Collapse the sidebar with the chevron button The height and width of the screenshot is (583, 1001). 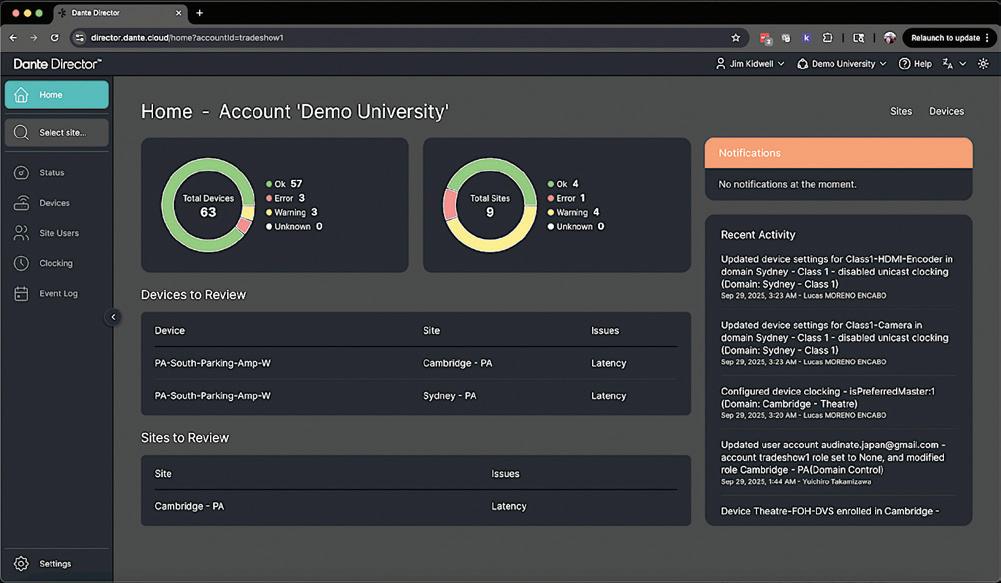tap(113, 317)
